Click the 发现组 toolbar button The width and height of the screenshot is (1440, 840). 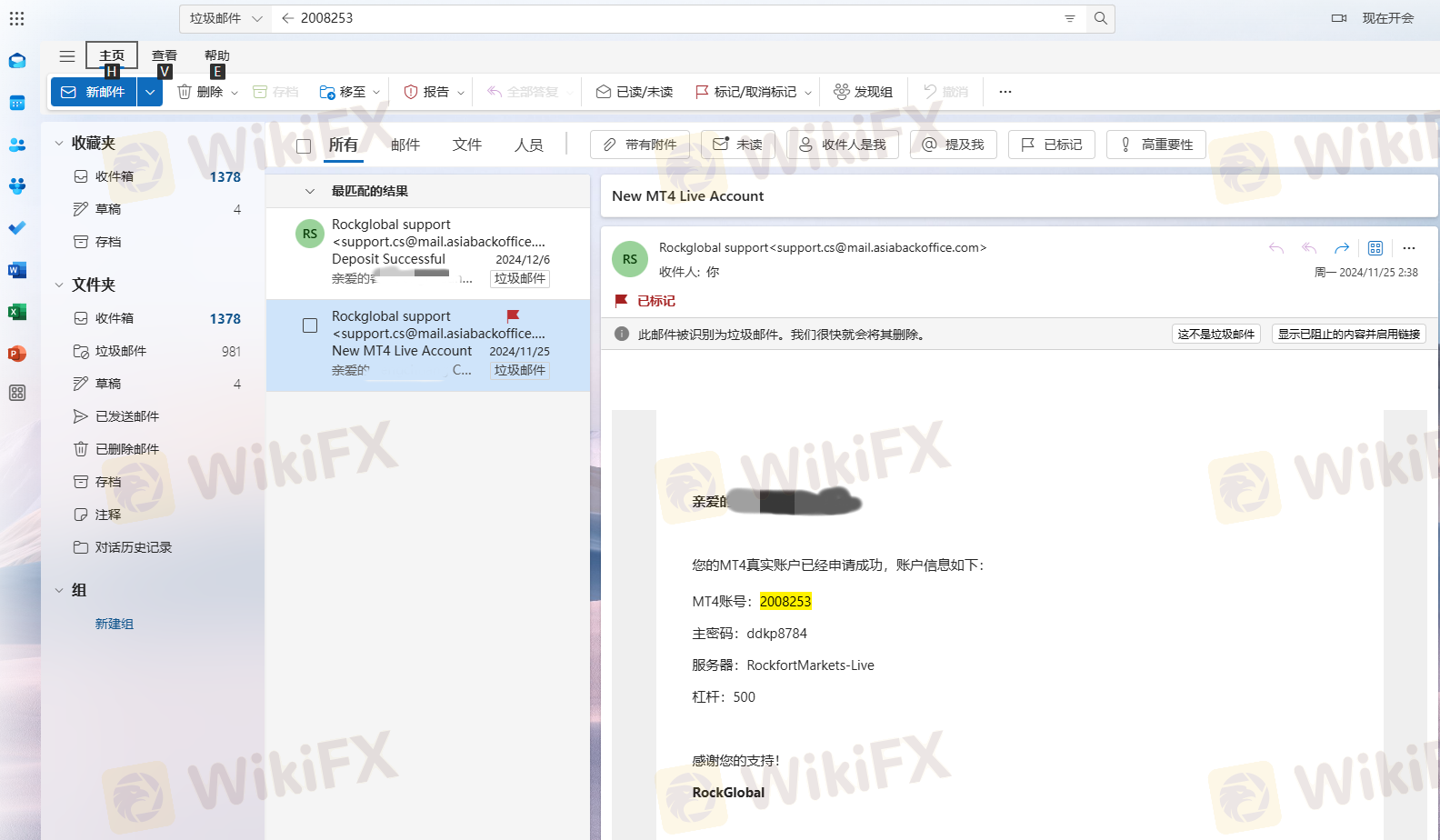(864, 92)
